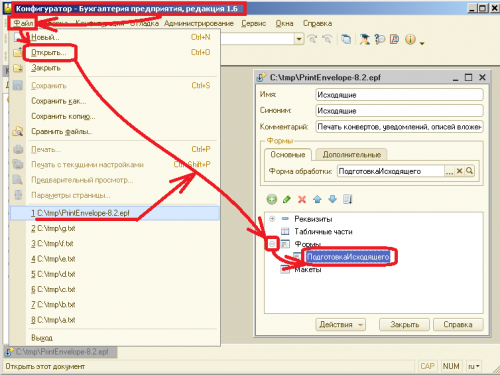The height and width of the screenshot is (375, 500).
Task: Open the toolbar search combo box dropdown arrow
Action: pos(299,39)
